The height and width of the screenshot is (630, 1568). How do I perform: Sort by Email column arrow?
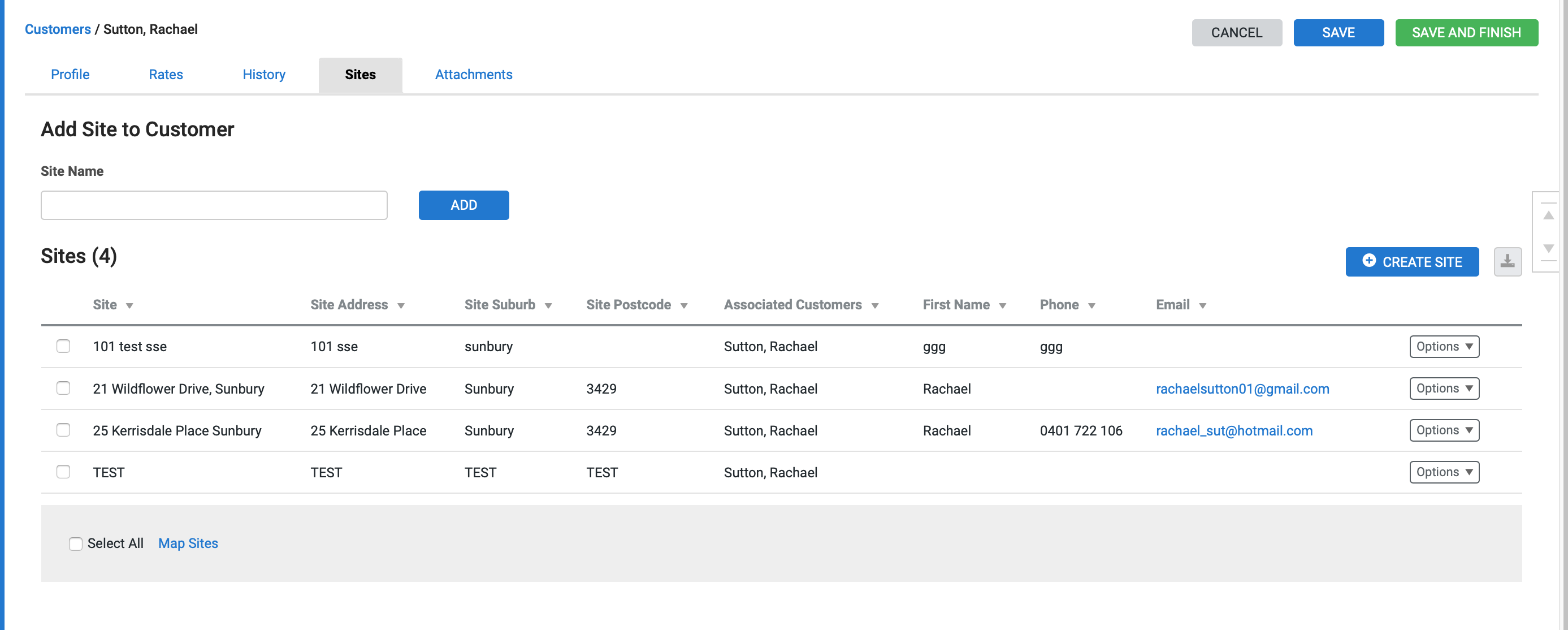[x=1202, y=305]
